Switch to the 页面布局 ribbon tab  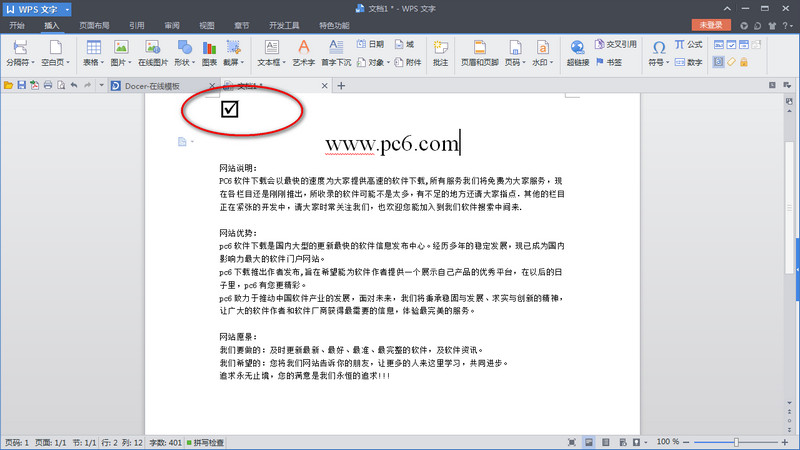94,26
